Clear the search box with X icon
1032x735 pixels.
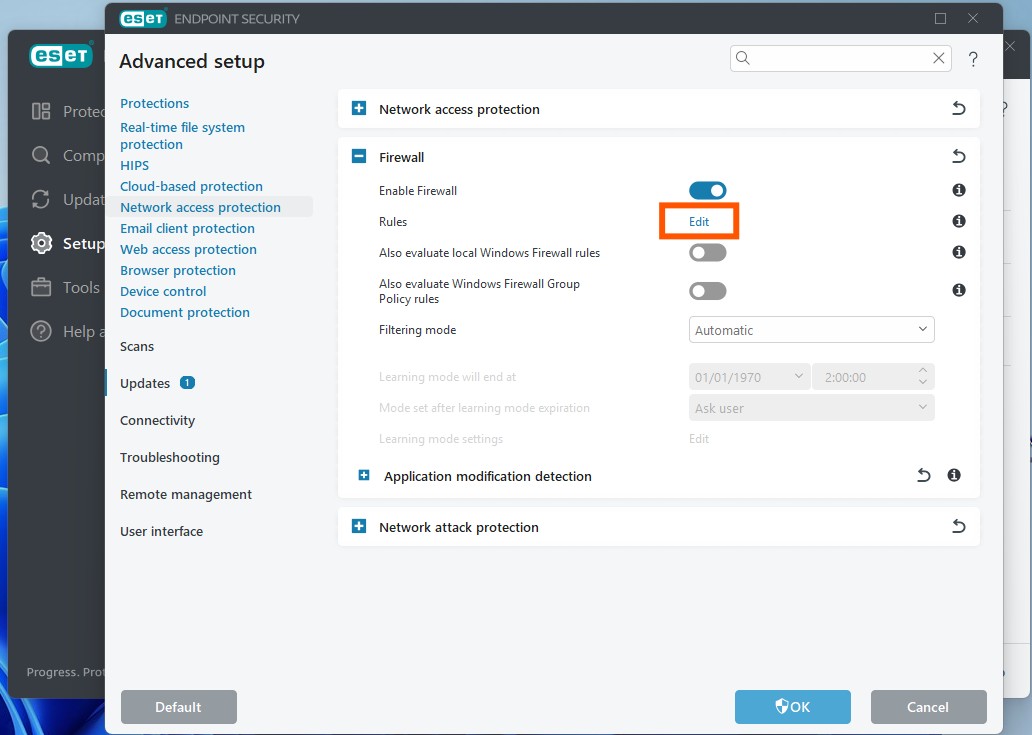pyautogui.click(x=938, y=58)
